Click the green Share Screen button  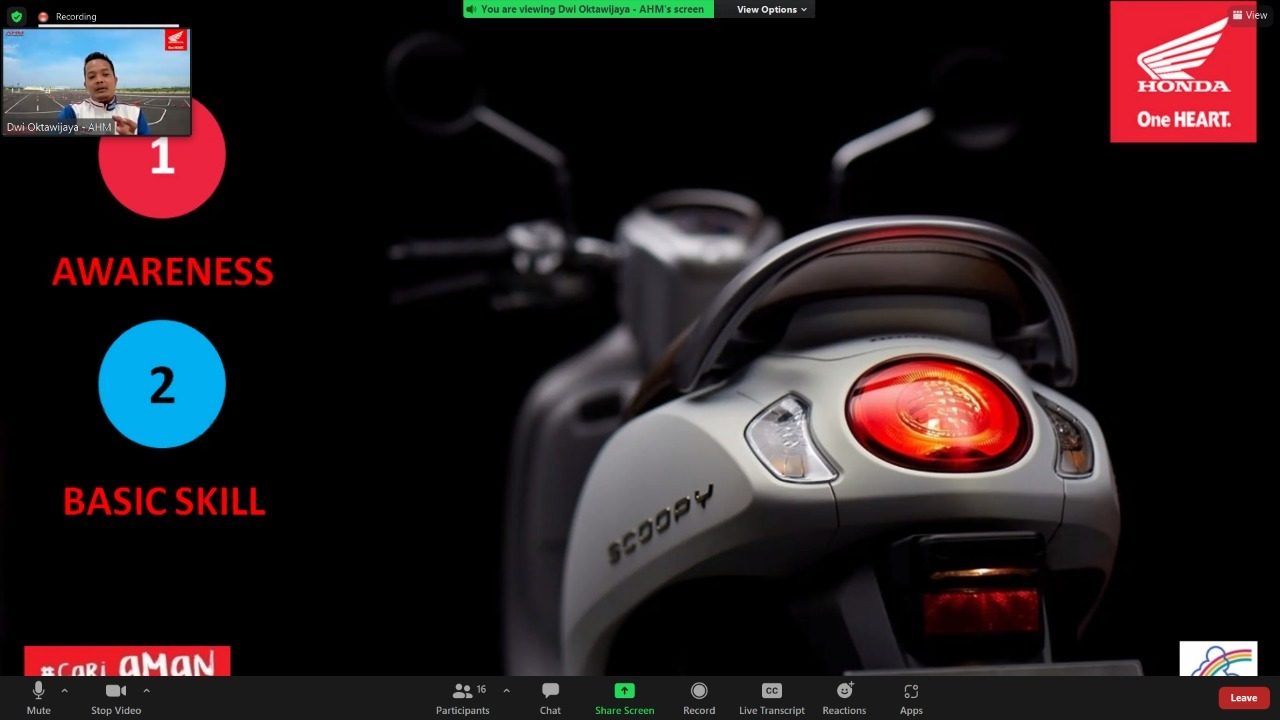(624, 698)
